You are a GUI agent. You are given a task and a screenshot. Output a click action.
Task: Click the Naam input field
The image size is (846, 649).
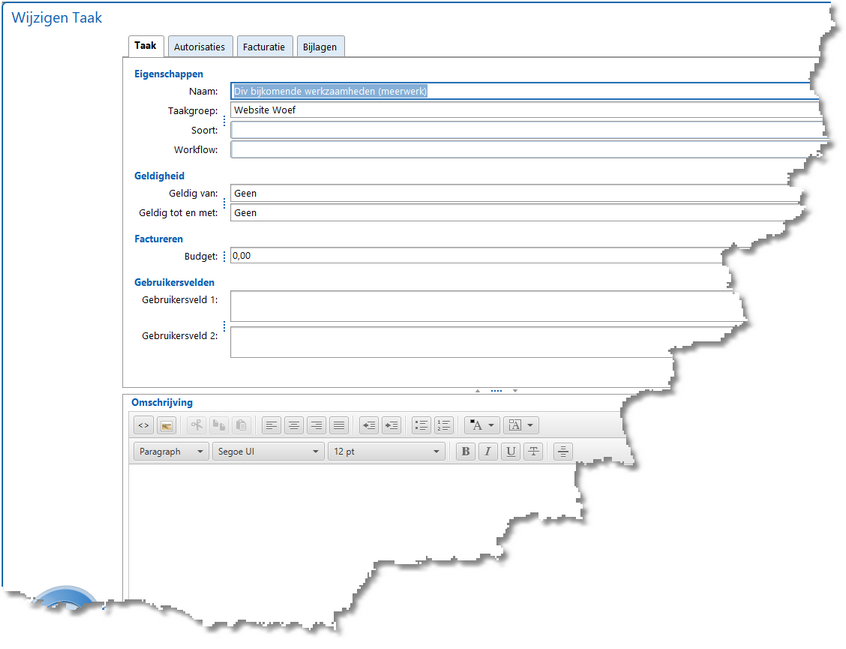523,91
